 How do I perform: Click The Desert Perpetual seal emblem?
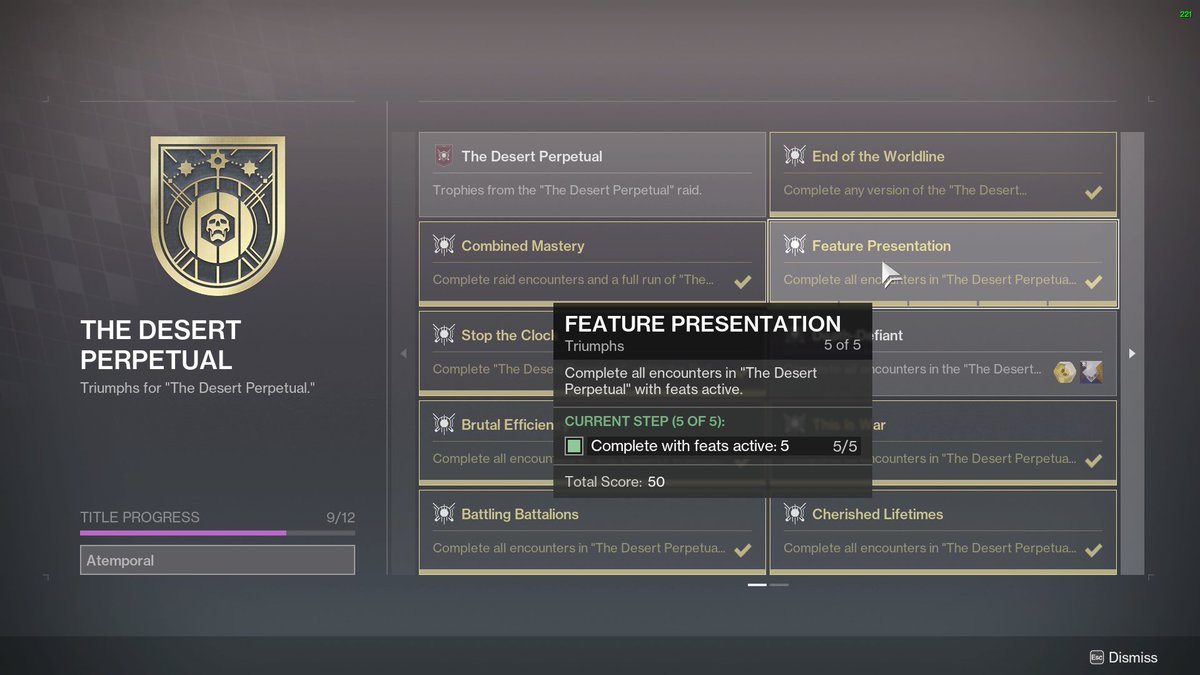pos(218,216)
